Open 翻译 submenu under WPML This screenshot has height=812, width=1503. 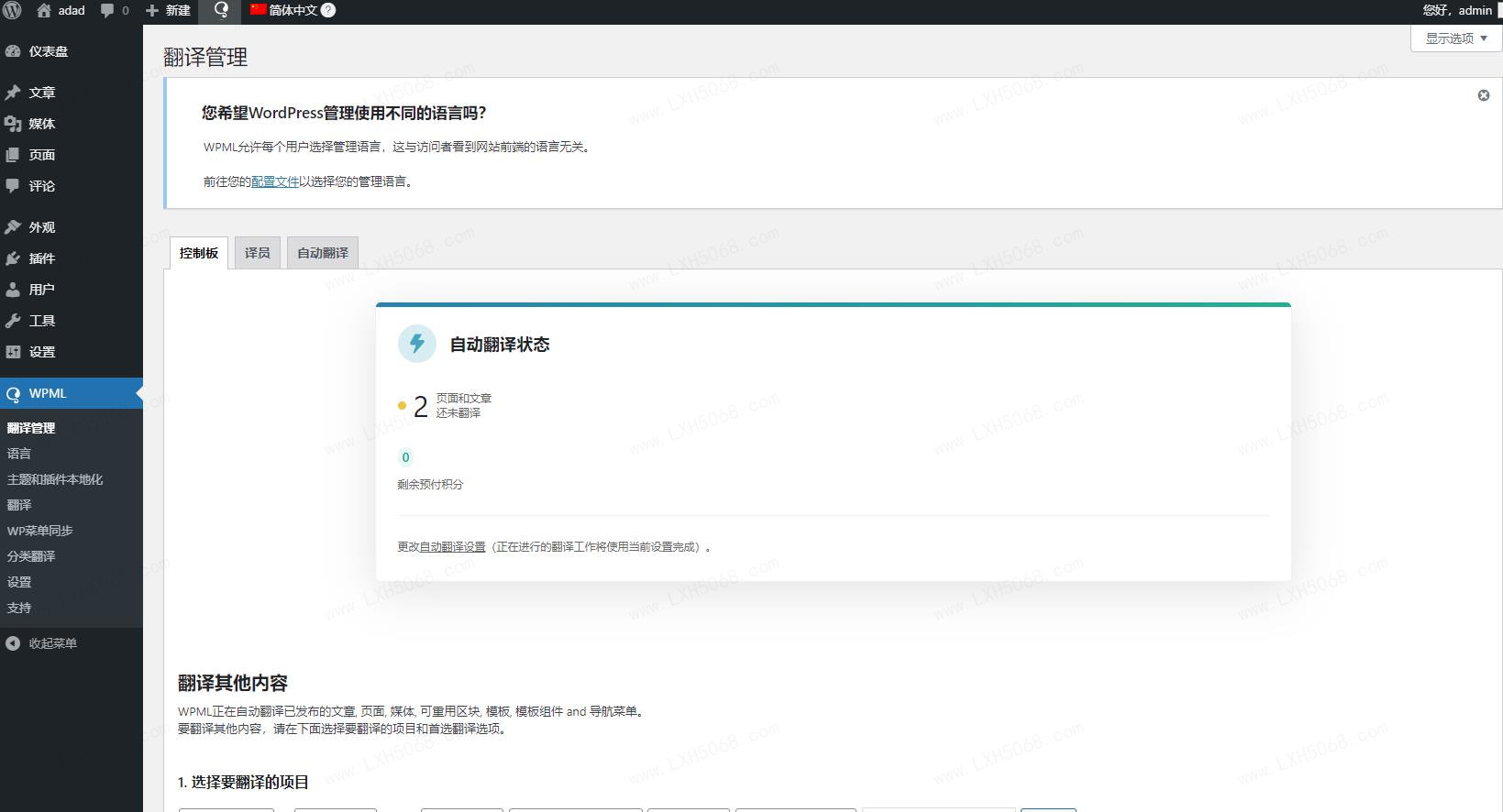pos(19,505)
